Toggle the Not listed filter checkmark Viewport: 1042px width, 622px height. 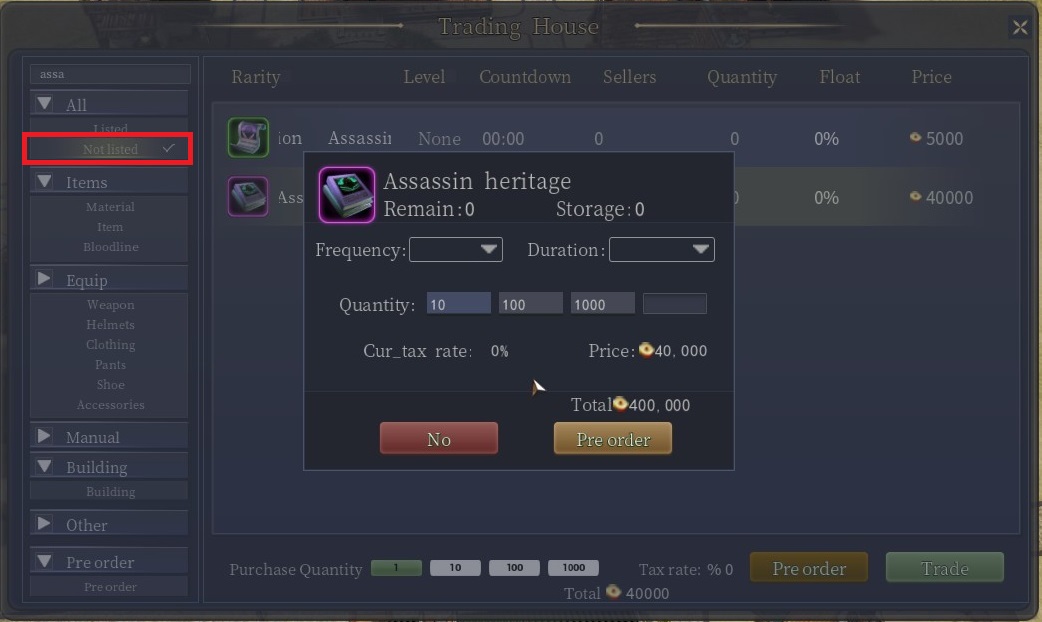(x=169, y=148)
